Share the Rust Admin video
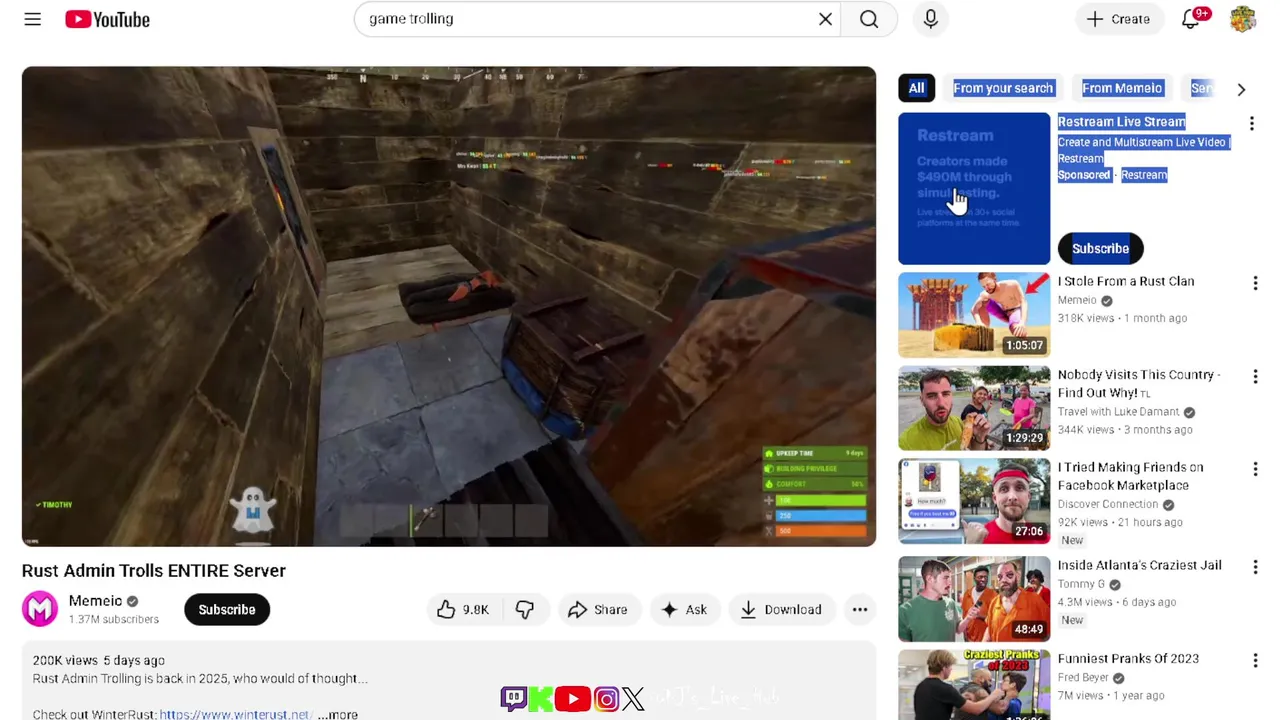The width and height of the screenshot is (1280, 720). tap(598, 609)
